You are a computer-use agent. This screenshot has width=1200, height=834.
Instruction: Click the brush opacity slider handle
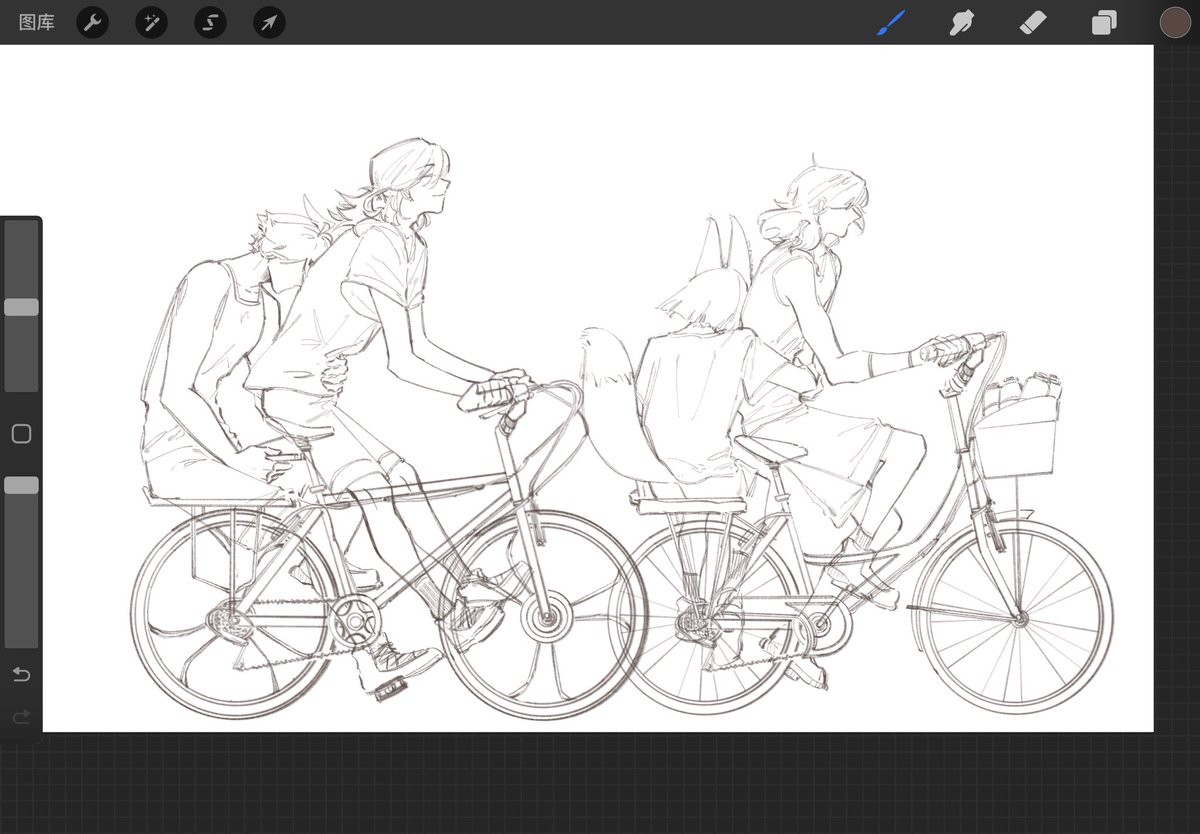(x=21, y=485)
